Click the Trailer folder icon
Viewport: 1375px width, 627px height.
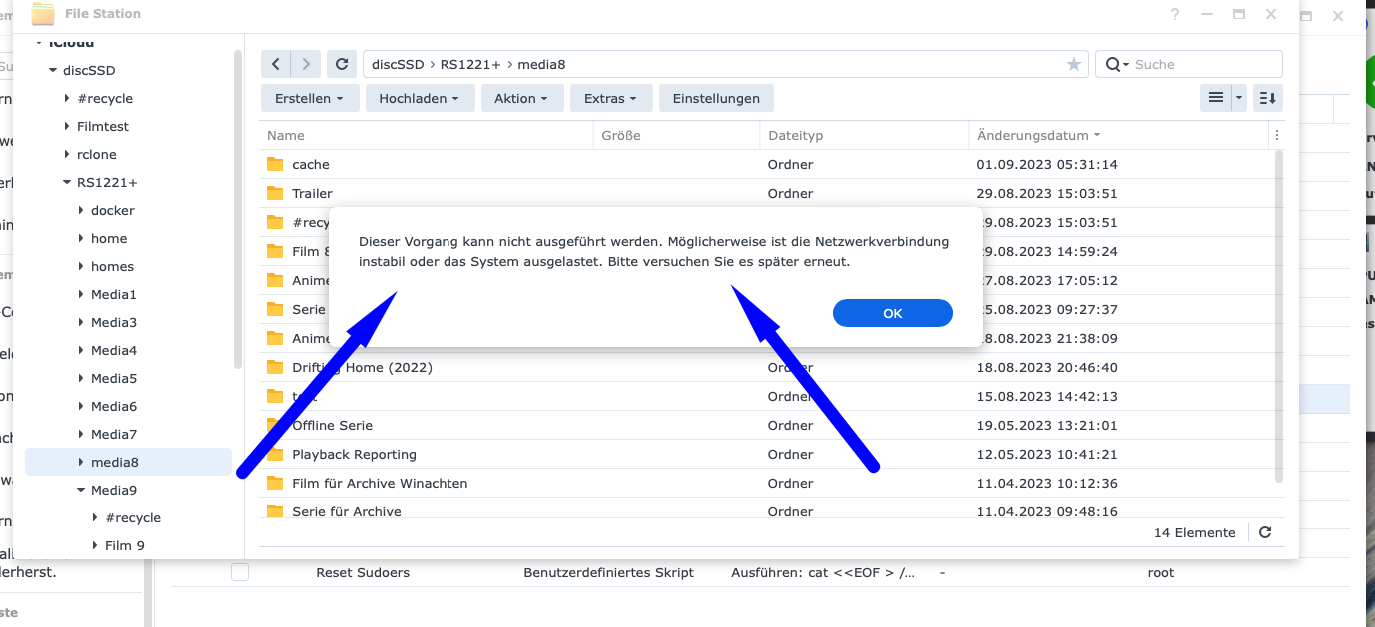[x=276, y=193]
